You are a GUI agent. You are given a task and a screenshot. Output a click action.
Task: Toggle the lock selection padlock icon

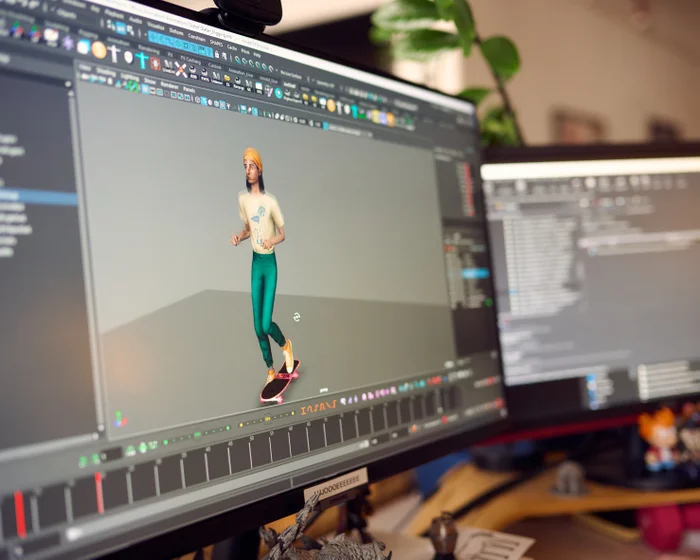click(217, 54)
